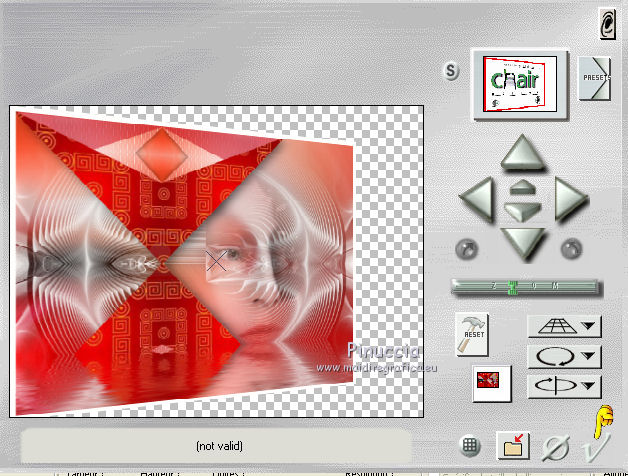The height and width of the screenshot is (476, 628).
Task: Open the perspective grid dropdown
Action: 565,327
